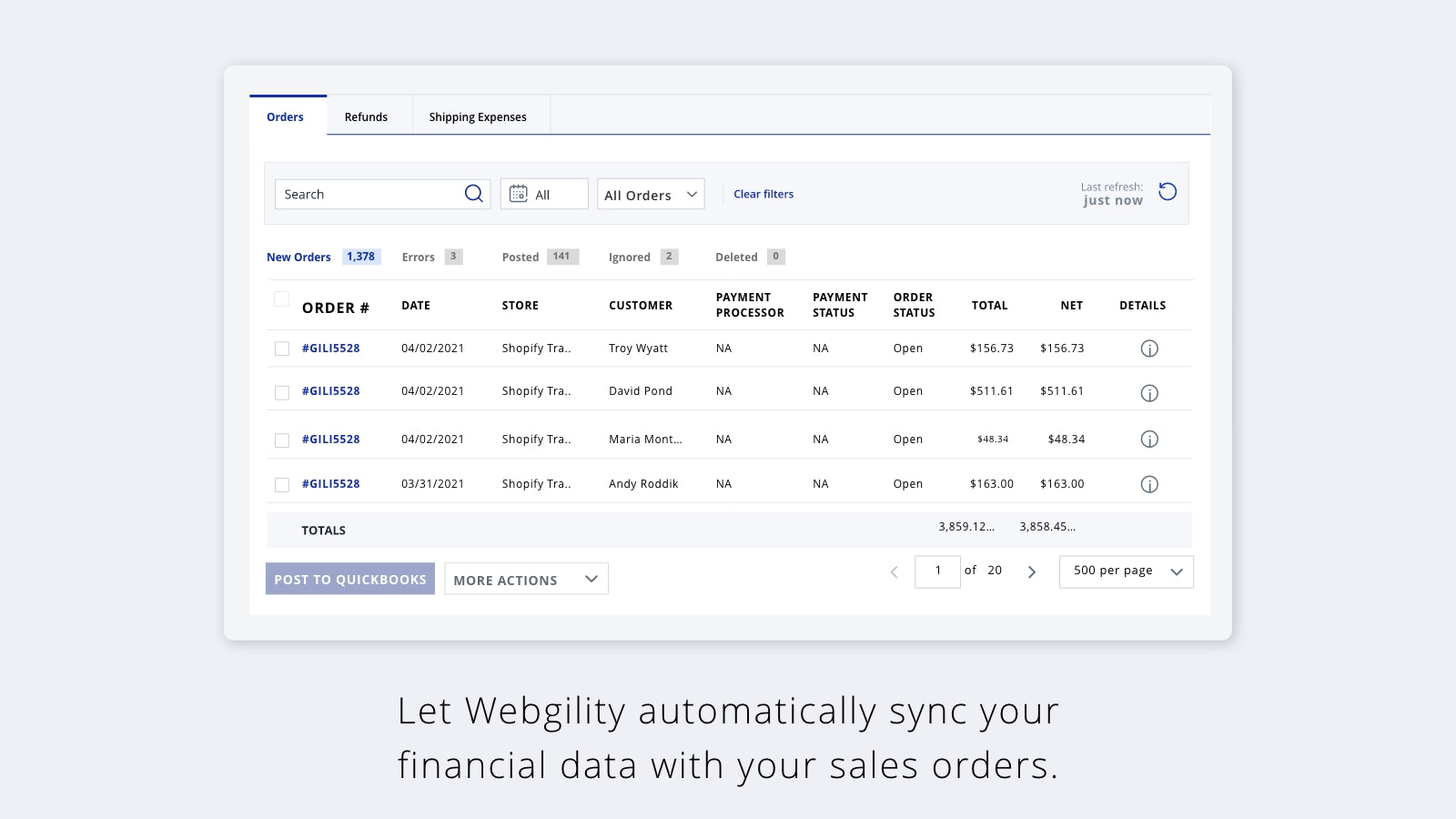
Task: Expand the All Orders dropdown
Action: 650,195
